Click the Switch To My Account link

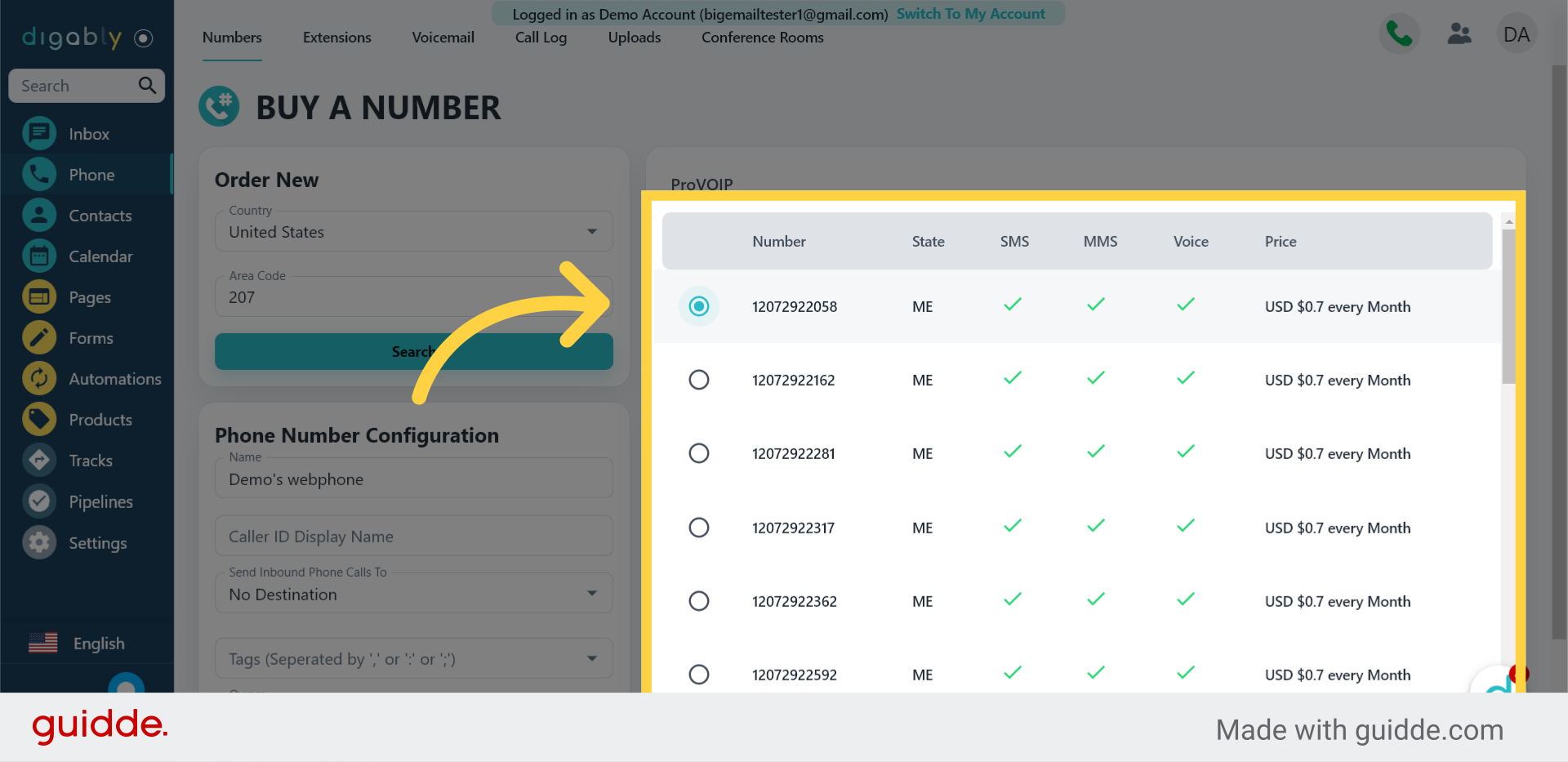(970, 14)
